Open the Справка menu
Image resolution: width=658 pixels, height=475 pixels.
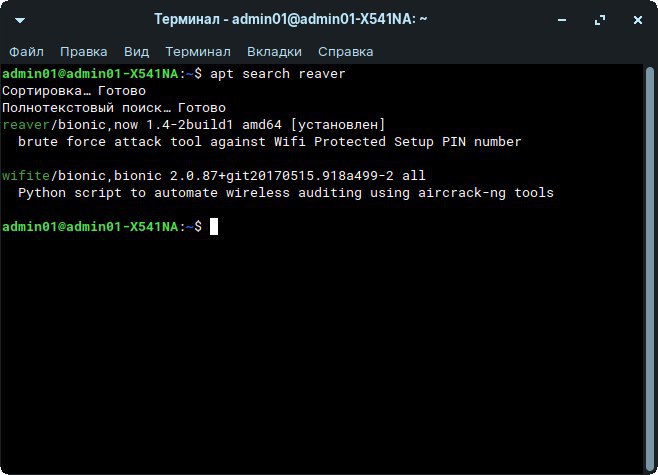[345, 51]
